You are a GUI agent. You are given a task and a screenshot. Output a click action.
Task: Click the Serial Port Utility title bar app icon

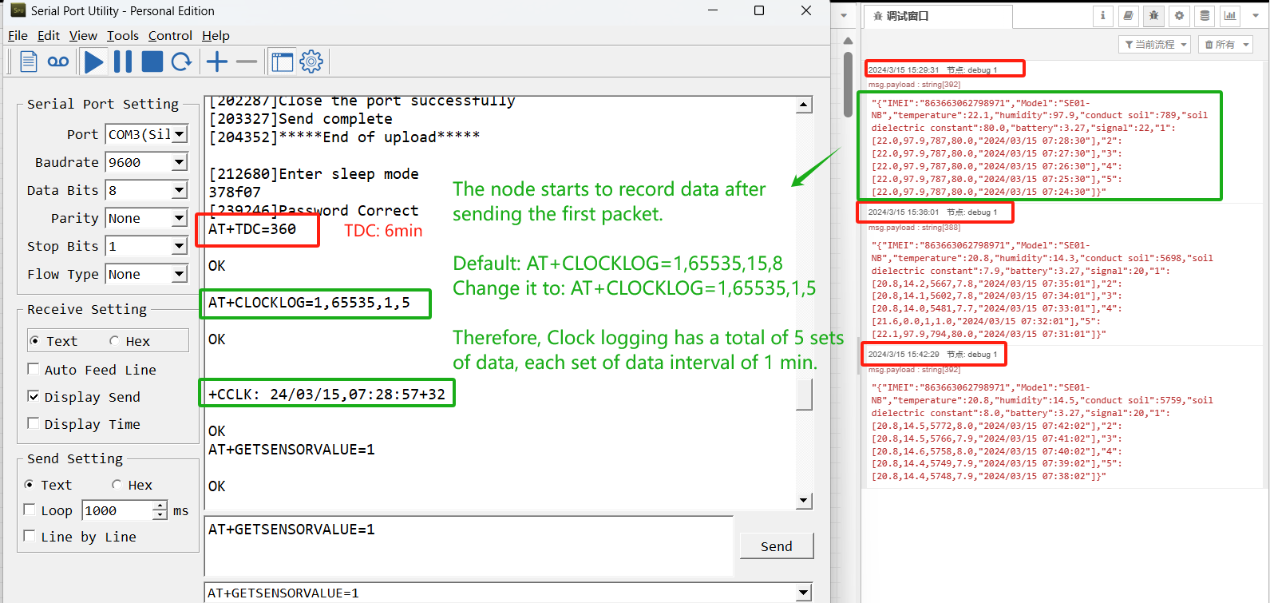(17, 11)
